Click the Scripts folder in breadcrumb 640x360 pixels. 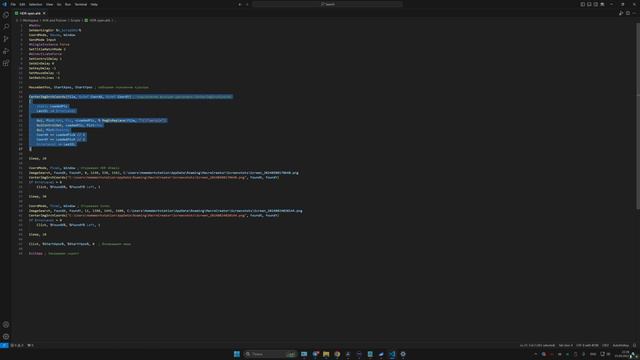[75, 20]
